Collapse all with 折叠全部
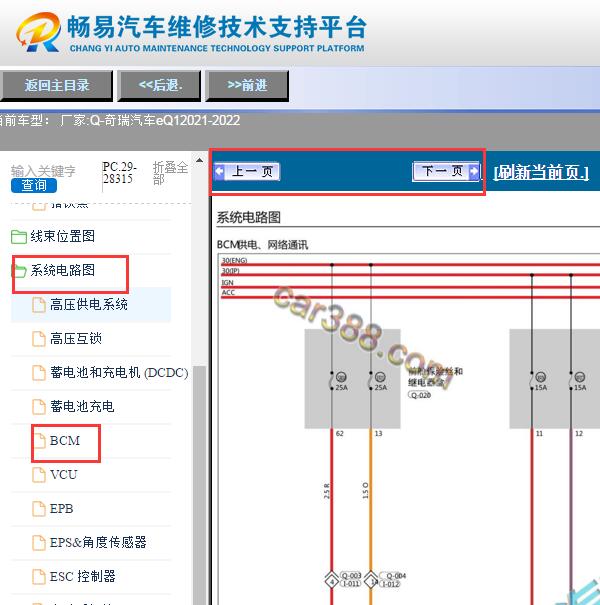Viewport: 600px width, 605px height. point(171,173)
